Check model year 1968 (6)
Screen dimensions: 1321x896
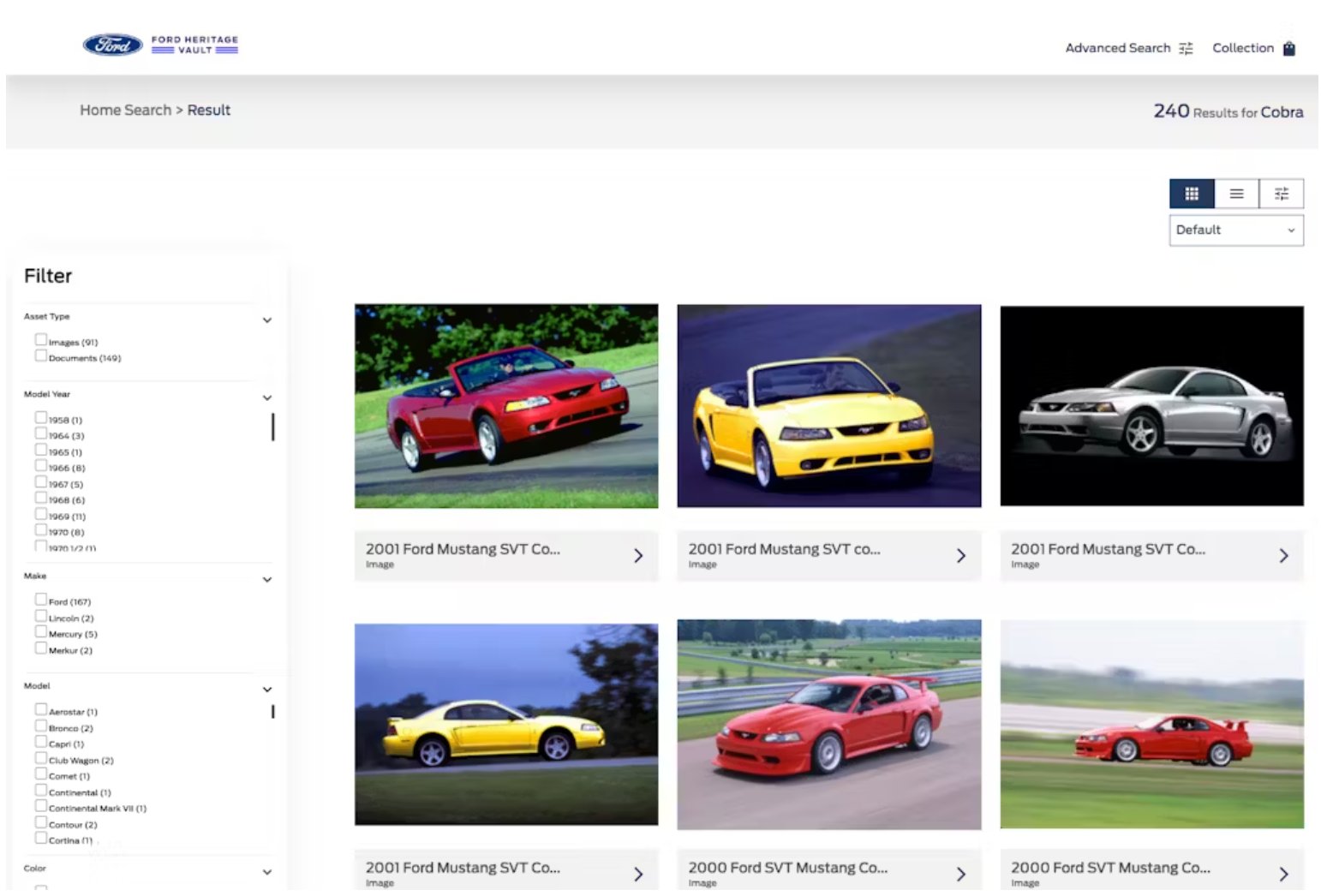(40, 497)
